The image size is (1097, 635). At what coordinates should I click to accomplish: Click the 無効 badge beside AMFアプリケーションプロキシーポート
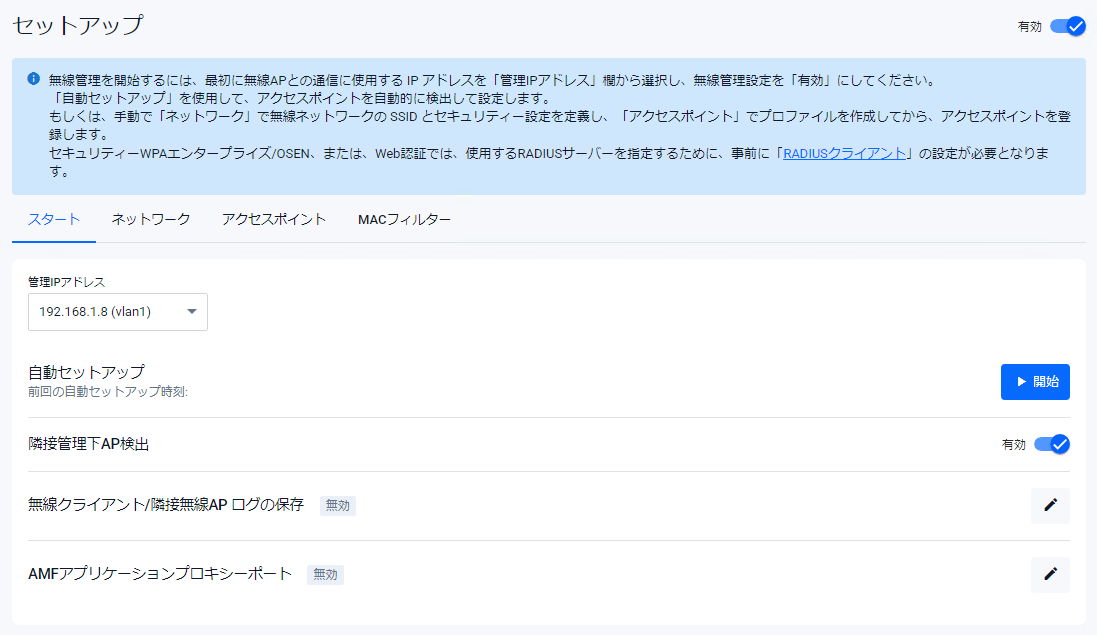tap(325, 574)
